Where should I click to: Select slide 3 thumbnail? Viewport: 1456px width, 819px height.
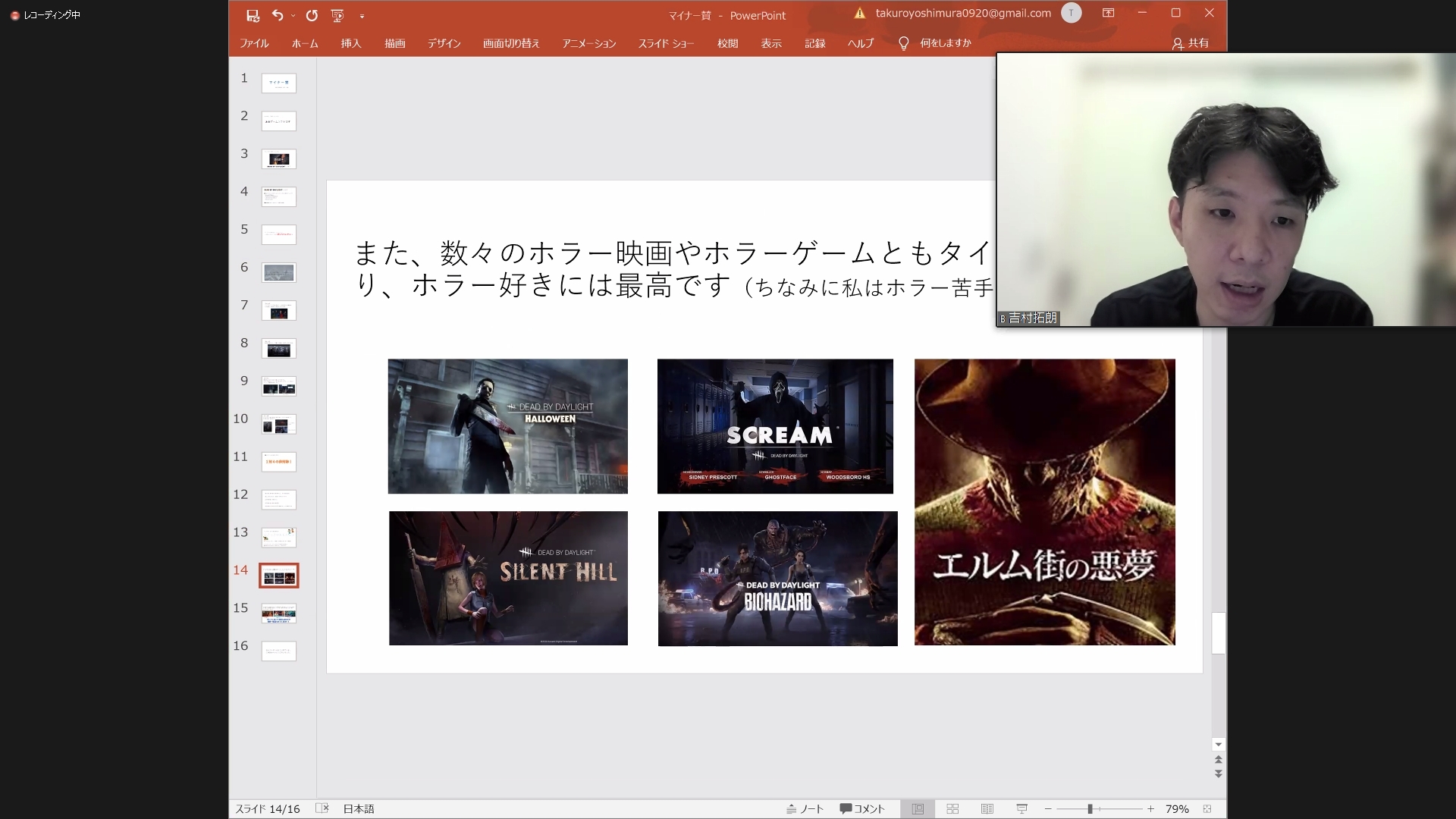tap(278, 158)
